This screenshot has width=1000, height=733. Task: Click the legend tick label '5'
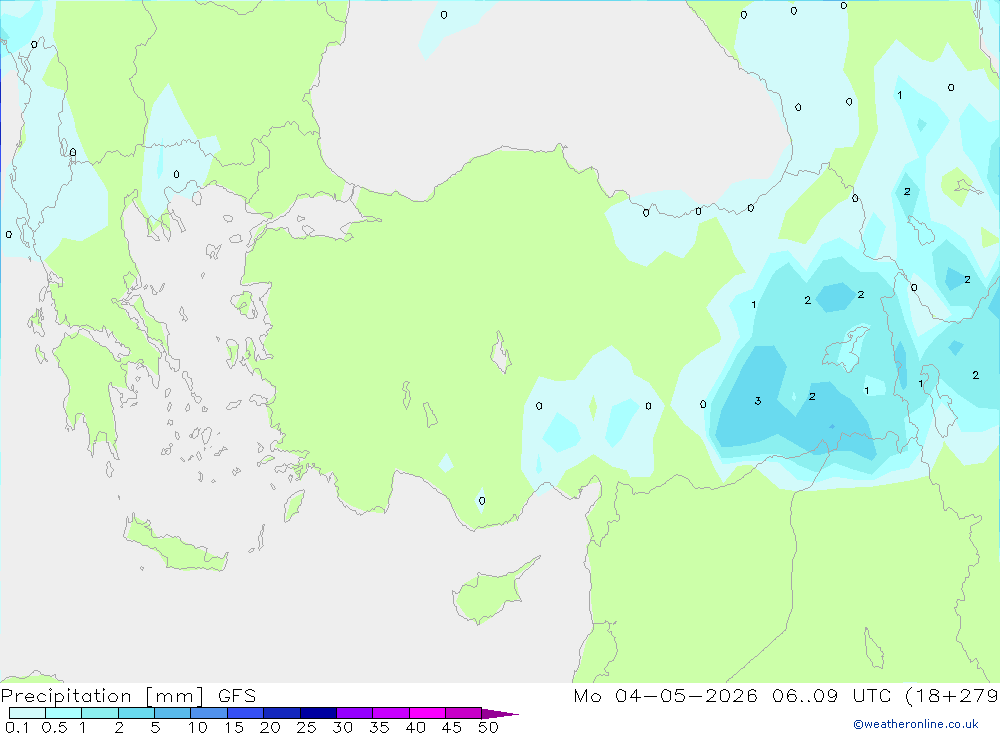pyautogui.click(x=155, y=727)
